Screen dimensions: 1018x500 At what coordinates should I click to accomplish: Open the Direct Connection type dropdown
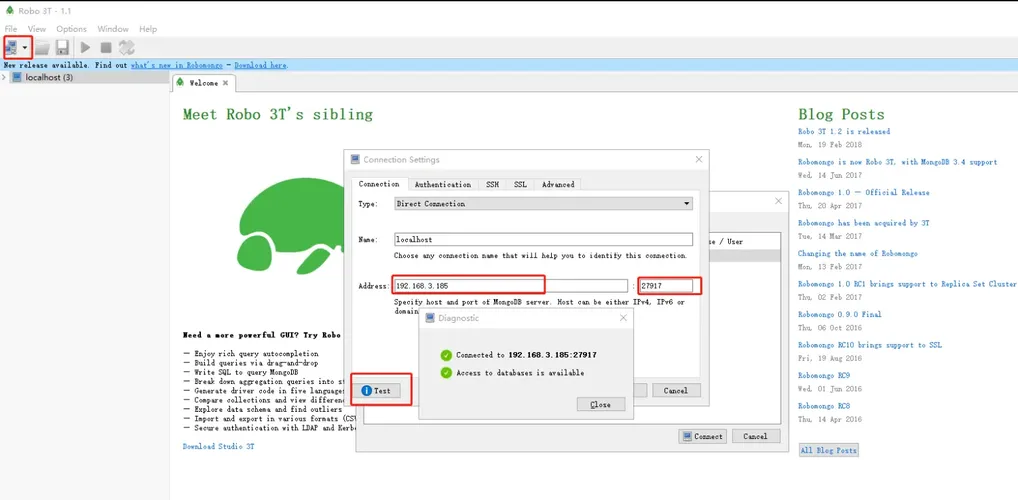point(543,204)
